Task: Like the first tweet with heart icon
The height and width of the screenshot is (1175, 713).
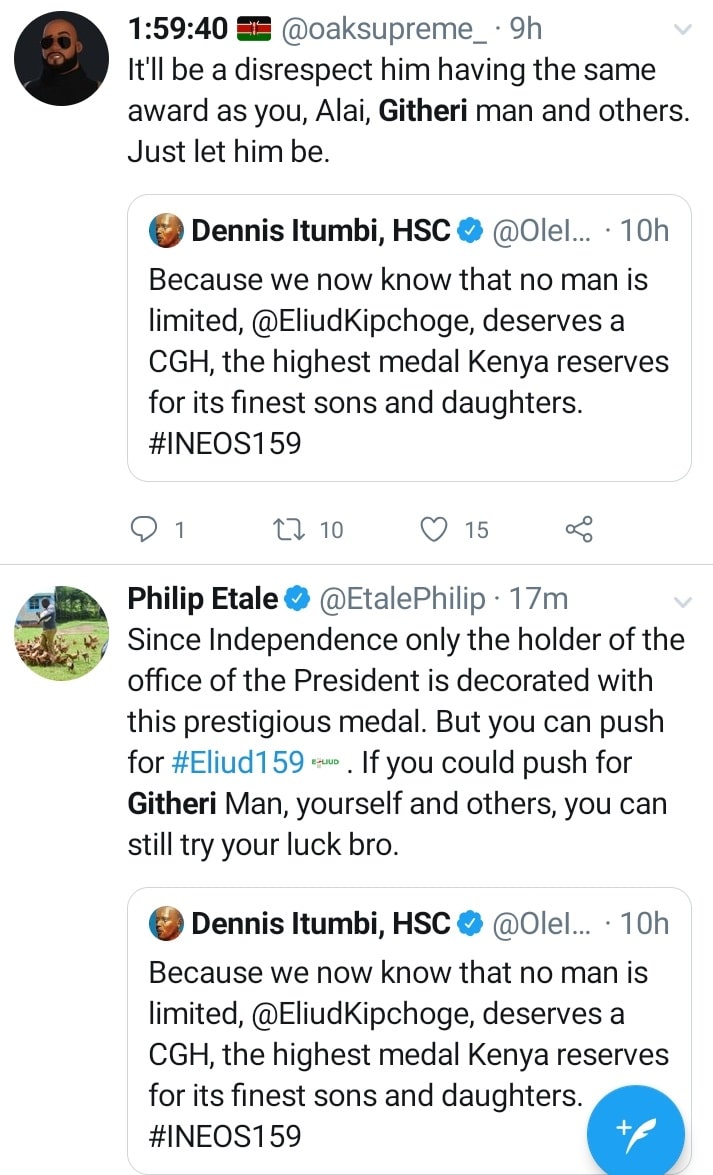Action: click(433, 529)
